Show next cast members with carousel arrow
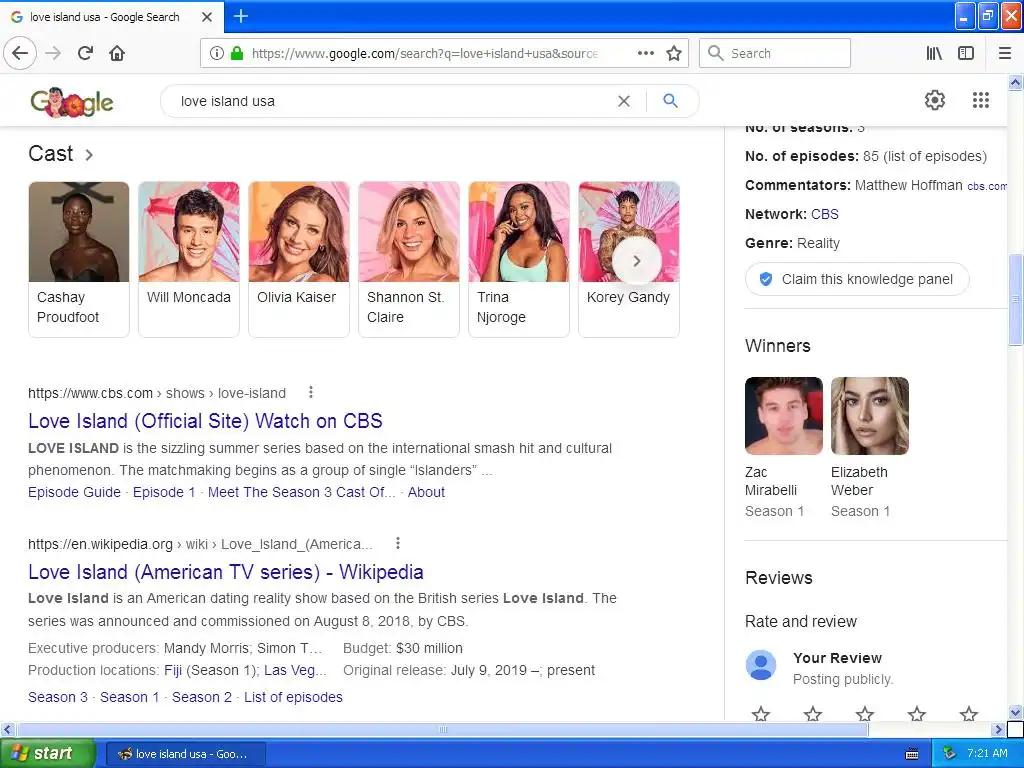1024x768 pixels. coord(637,261)
